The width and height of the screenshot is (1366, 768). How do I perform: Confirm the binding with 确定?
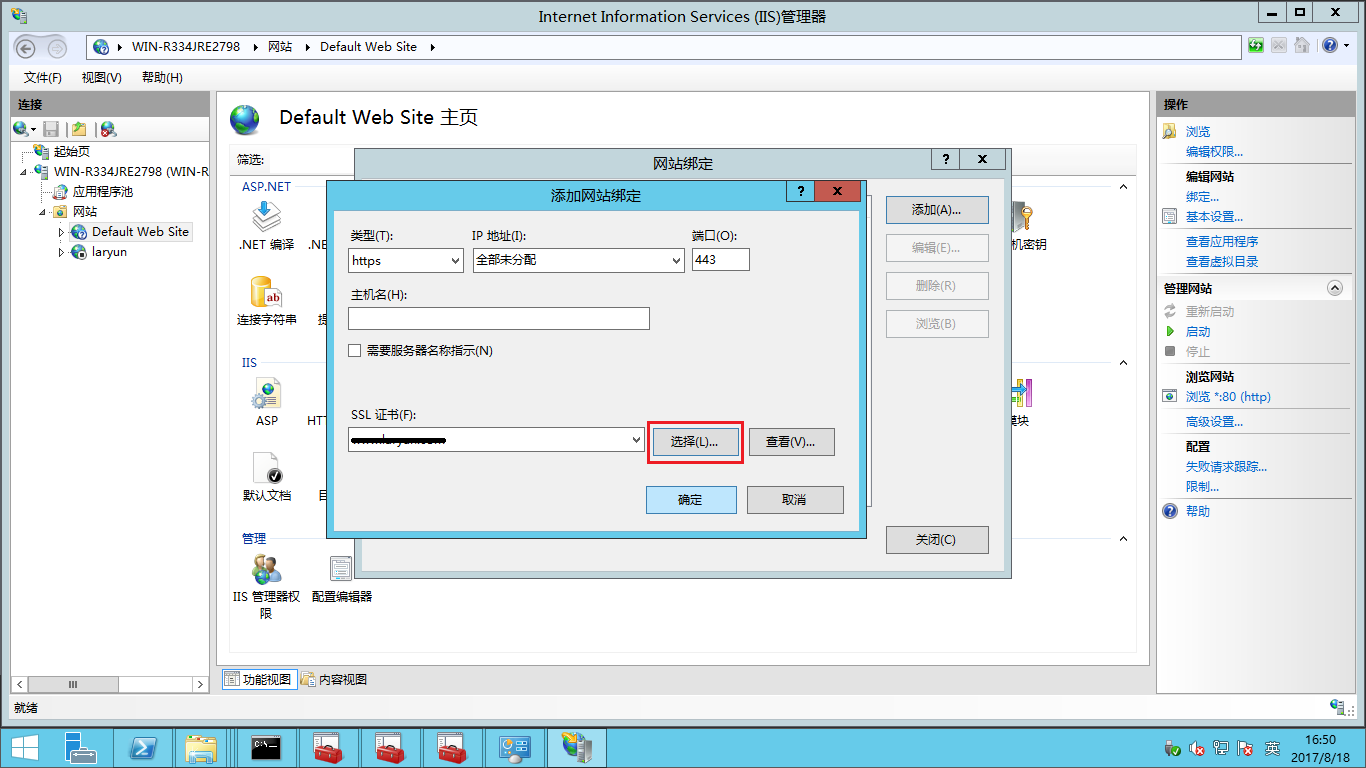click(691, 500)
